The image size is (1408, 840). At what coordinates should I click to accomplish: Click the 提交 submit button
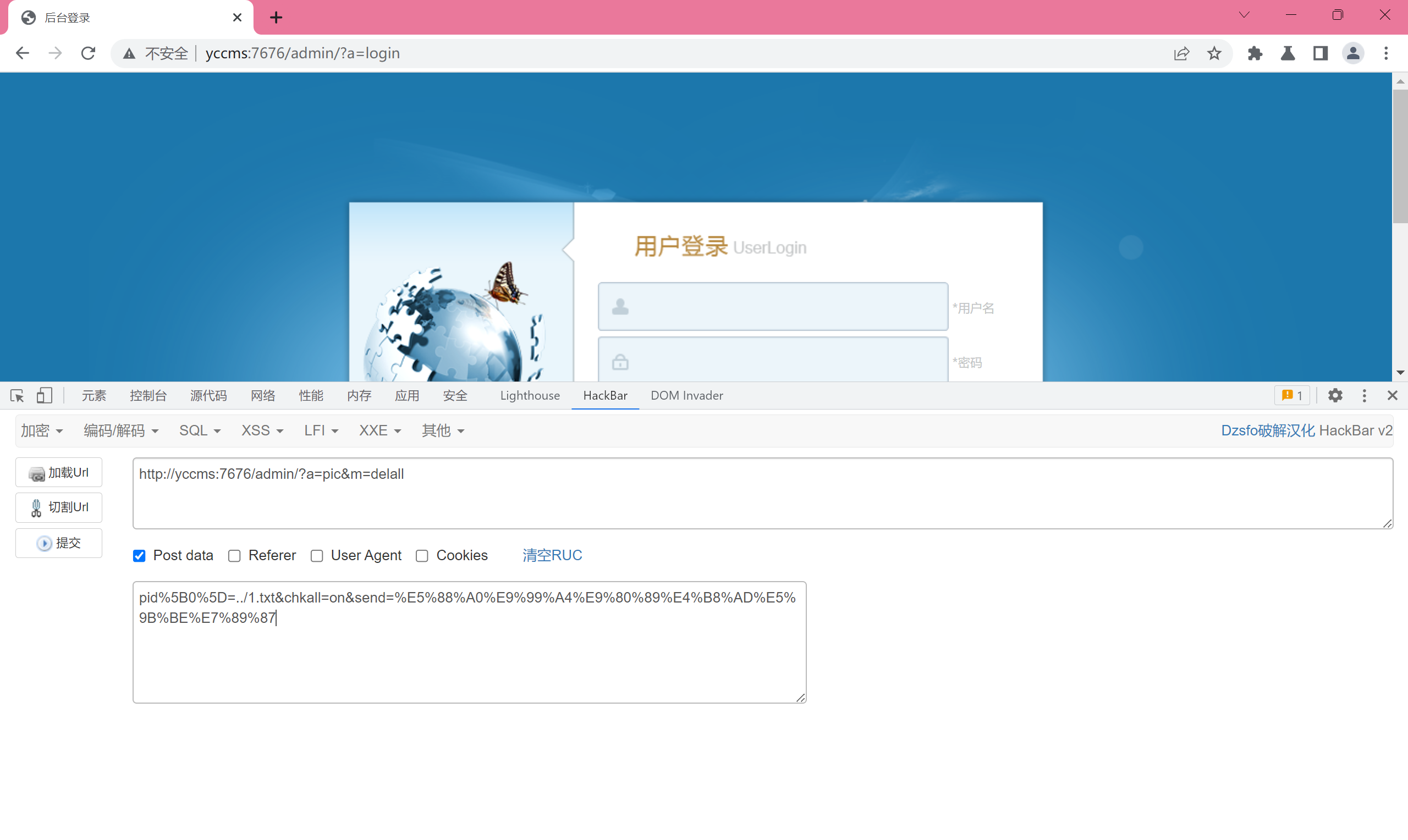[59, 543]
